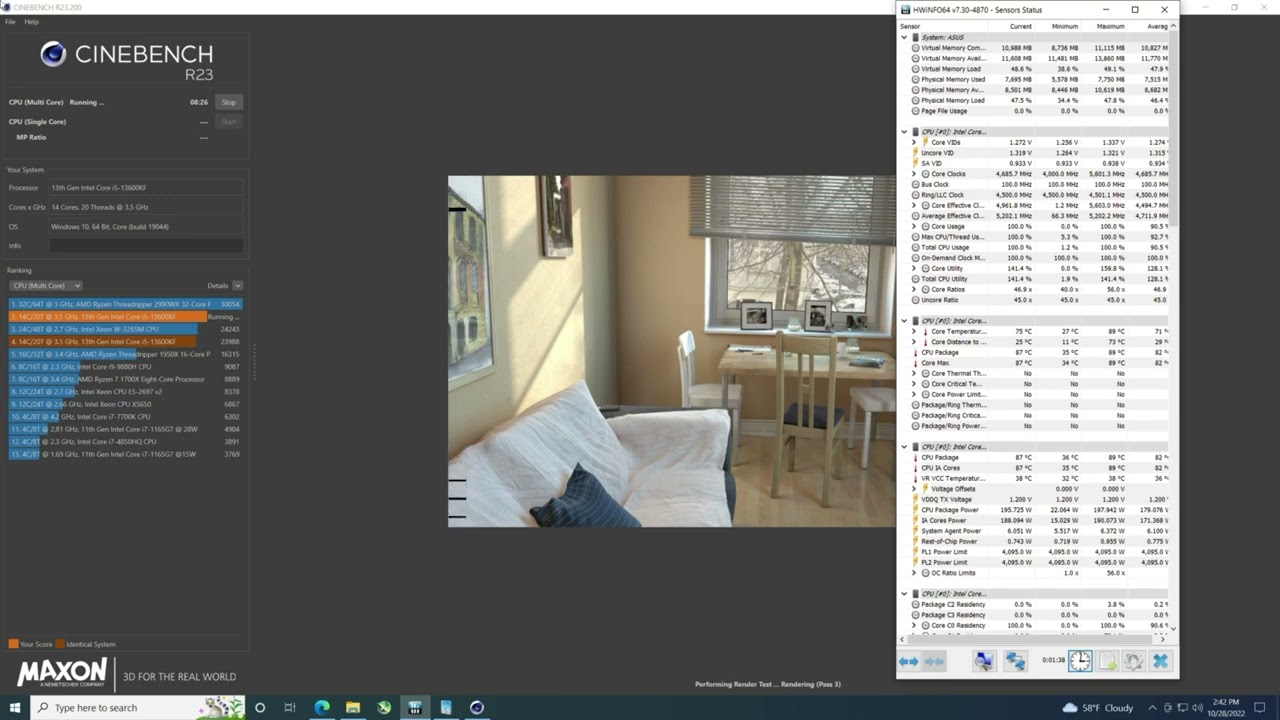Click the green Xbox-style taskbar icon

coord(384,707)
